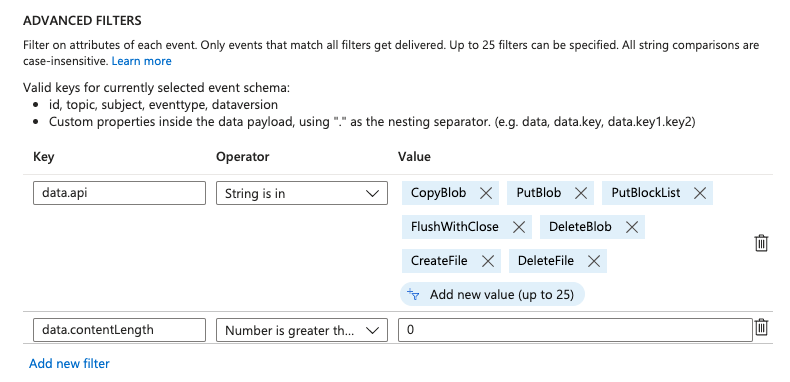The width and height of the screenshot is (790, 382).
Task: Remove the DeleteFile value tag
Action: pos(594,261)
